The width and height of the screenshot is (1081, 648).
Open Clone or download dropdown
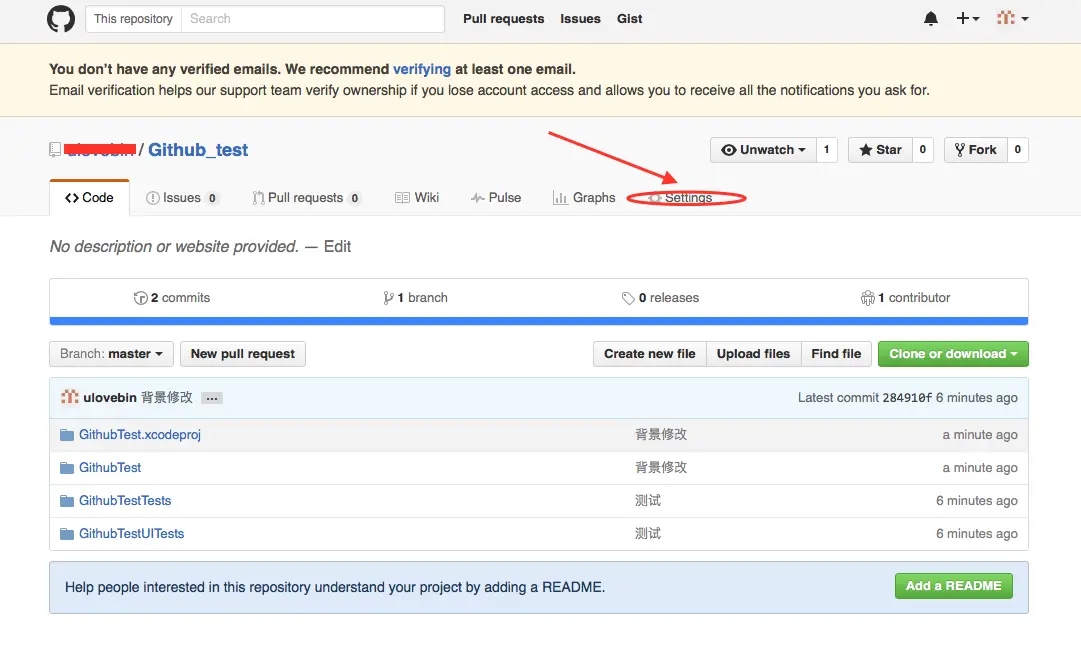953,354
